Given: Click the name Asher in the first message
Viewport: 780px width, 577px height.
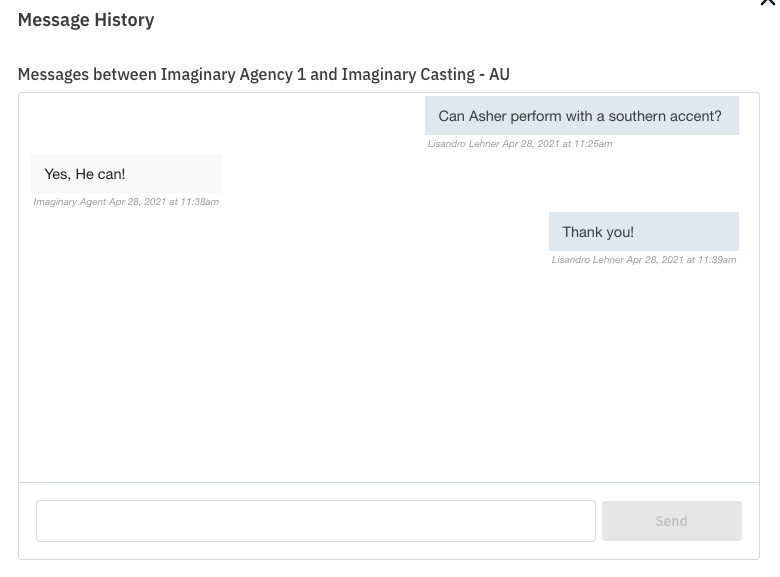Looking at the screenshot, I should pos(487,116).
